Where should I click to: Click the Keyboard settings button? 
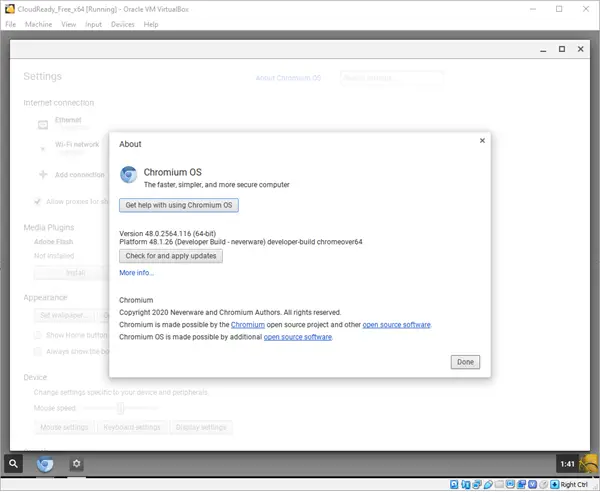click(132, 427)
